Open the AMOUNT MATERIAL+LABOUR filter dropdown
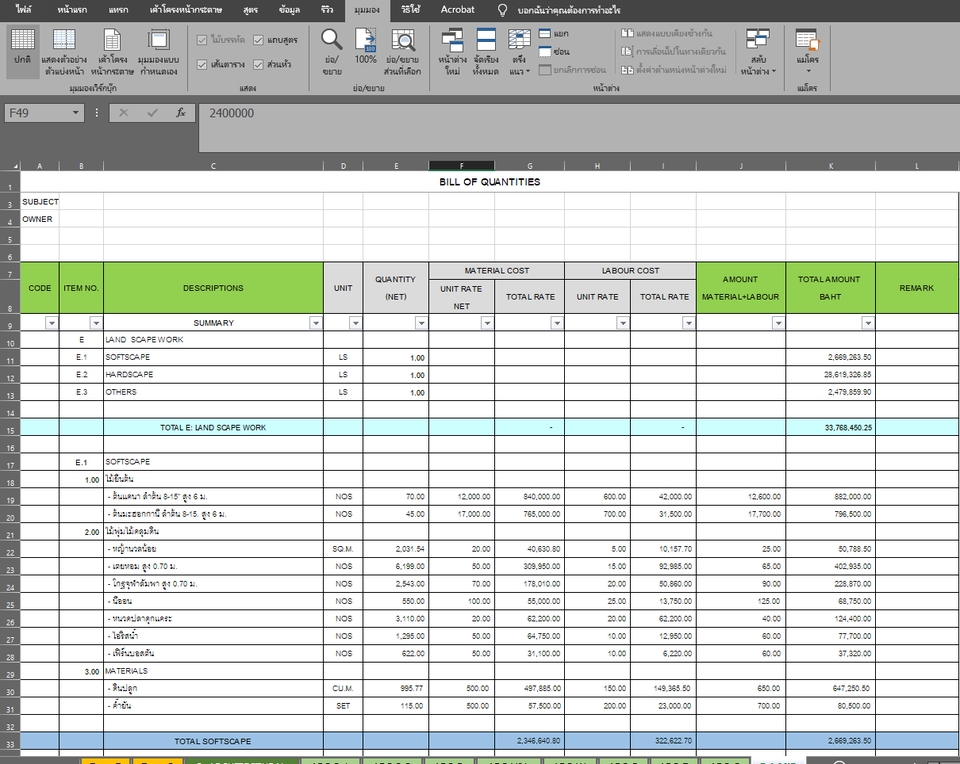960x764 pixels. point(778,323)
